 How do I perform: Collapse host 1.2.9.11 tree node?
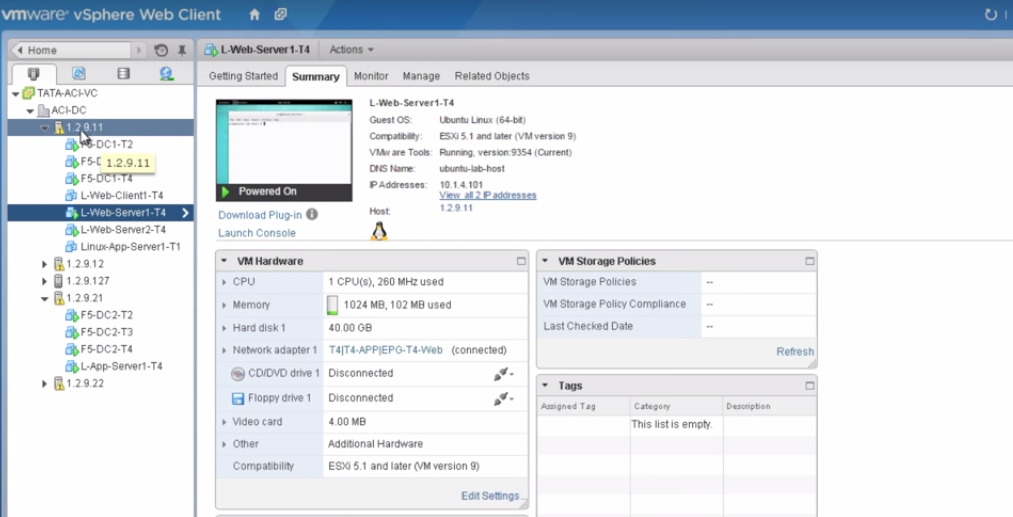[x=45, y=128]
